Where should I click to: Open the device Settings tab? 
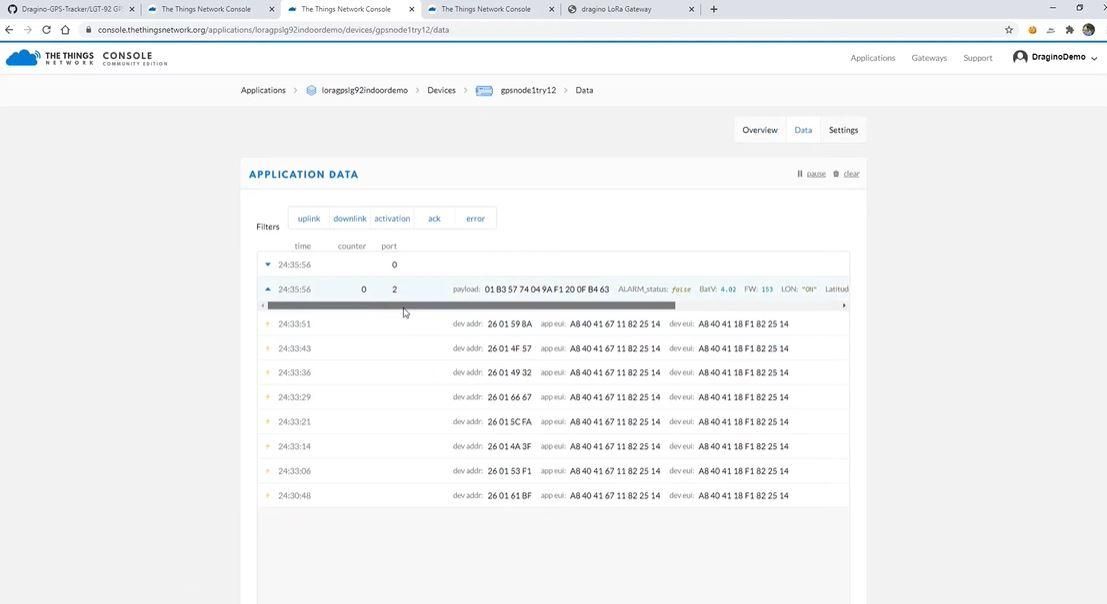tap(843, 130)
